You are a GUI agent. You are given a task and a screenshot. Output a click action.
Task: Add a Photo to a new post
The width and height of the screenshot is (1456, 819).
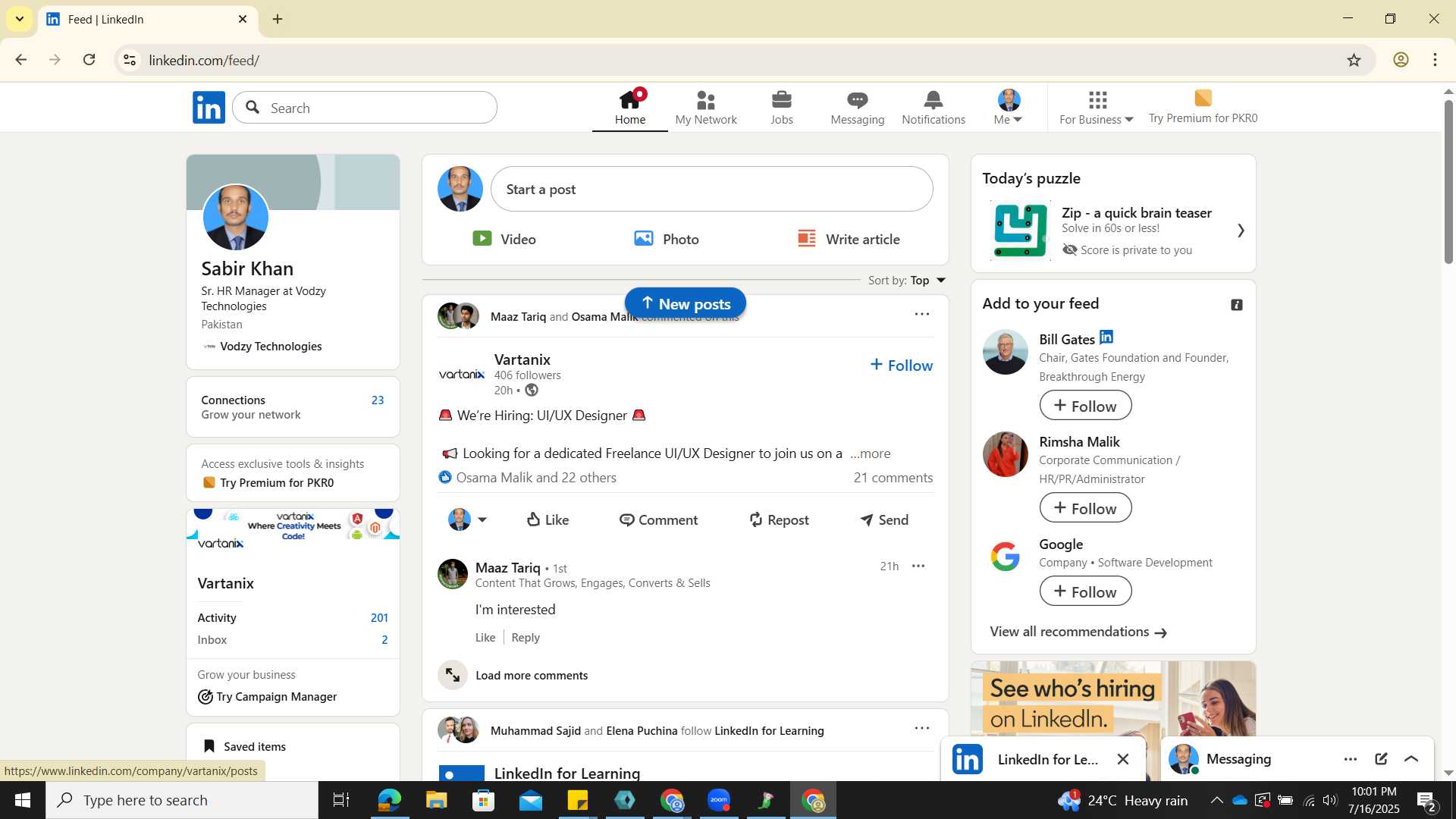667,239
